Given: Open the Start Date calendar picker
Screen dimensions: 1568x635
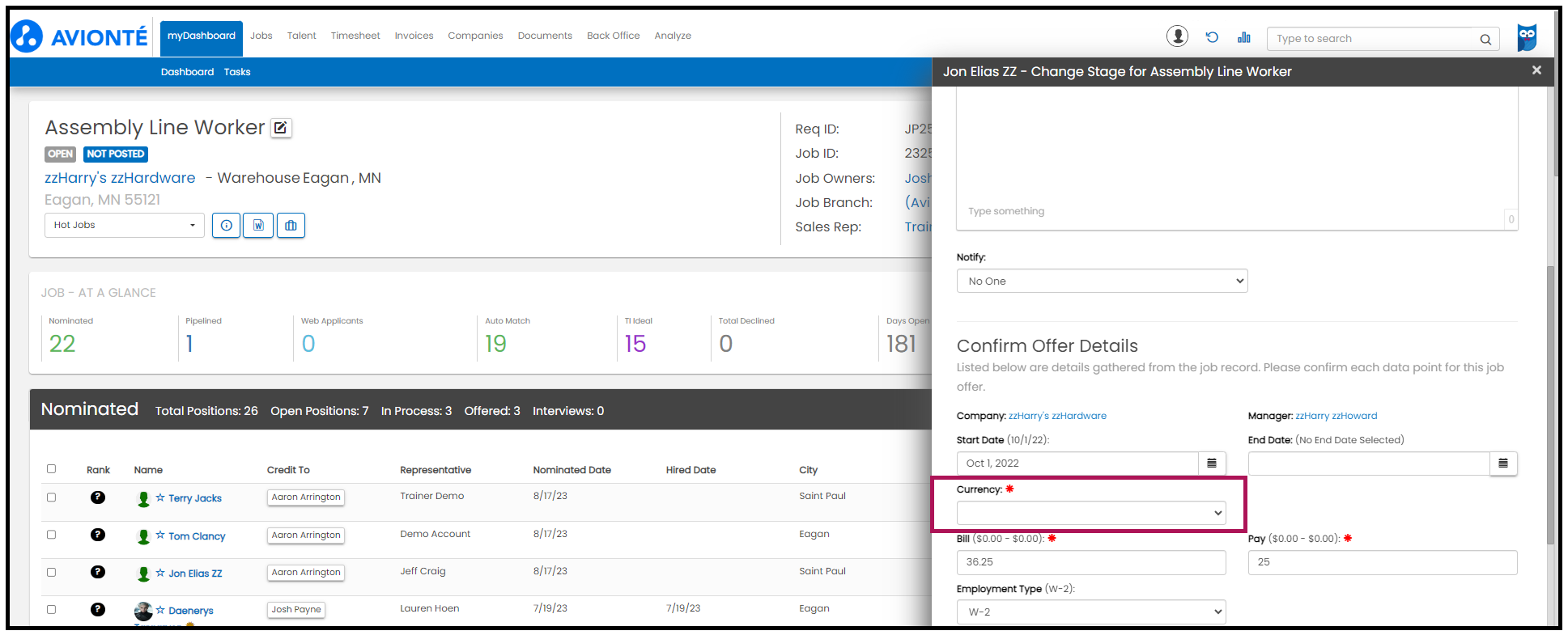Looking at the screenshot, I should pos(1212,464).
